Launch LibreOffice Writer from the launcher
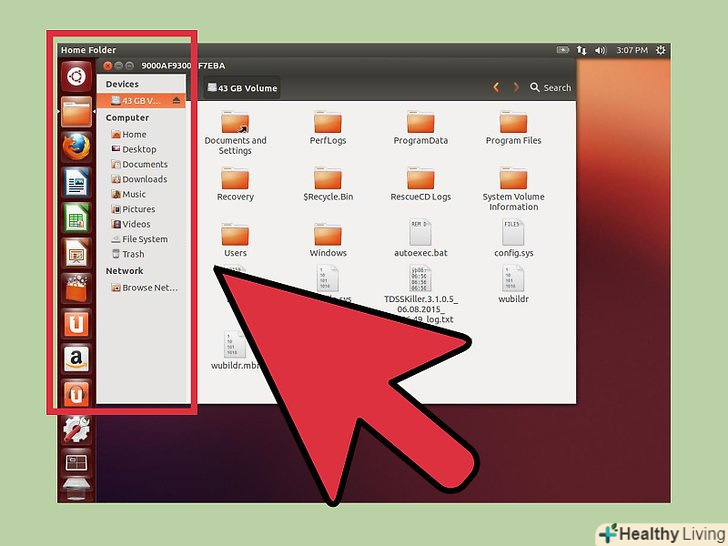Viewport: 728px width, 546px height. pos(76,182)
